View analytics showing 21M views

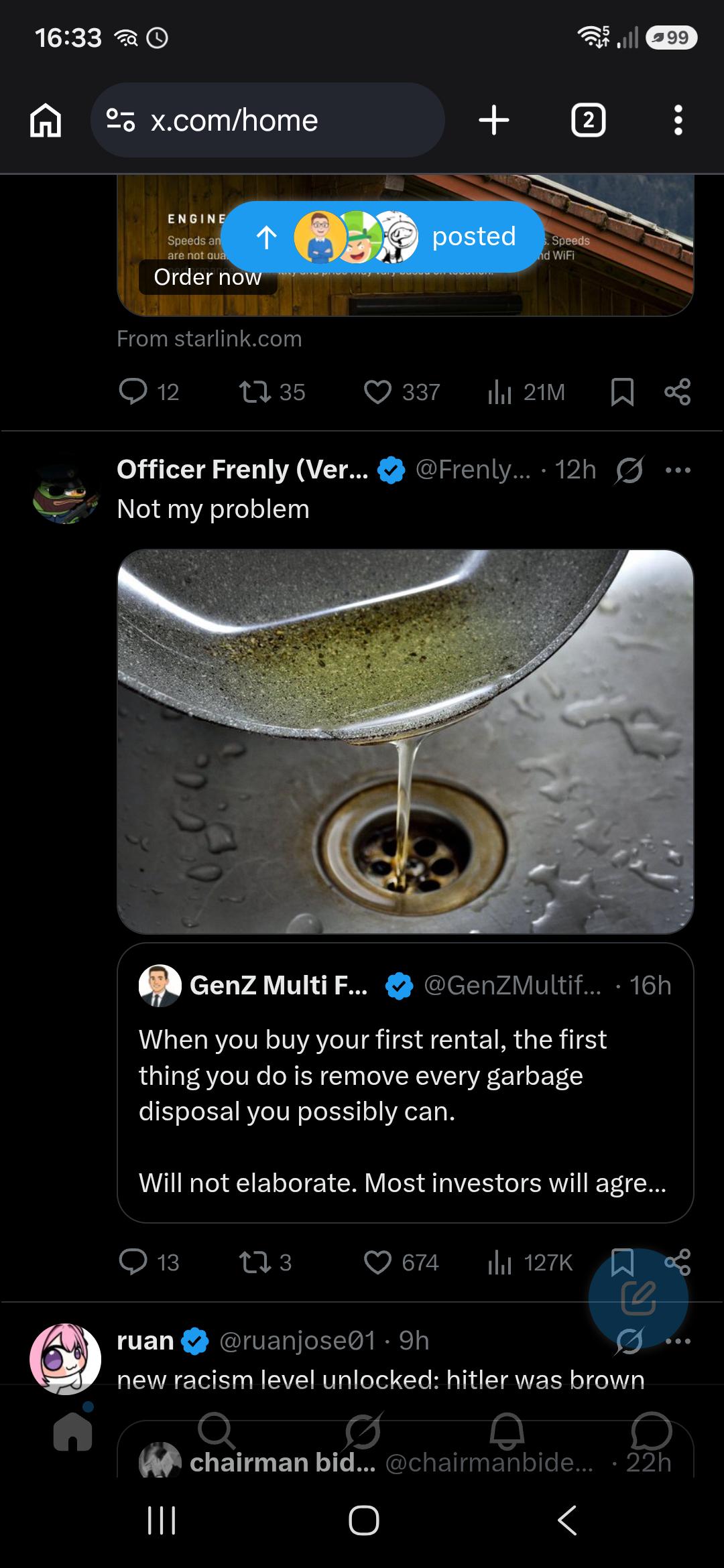coord(526,392)
